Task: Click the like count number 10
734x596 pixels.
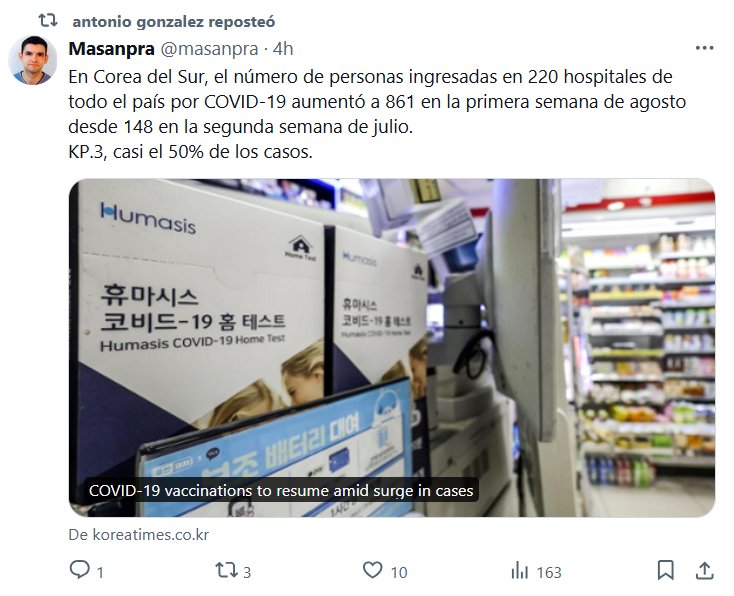Action: point(399,572)
